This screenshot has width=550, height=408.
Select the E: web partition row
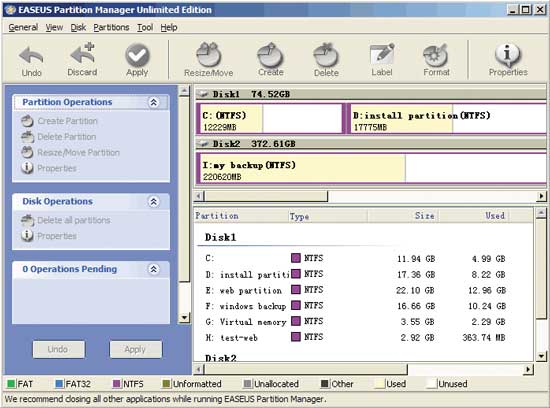point(355,290)
